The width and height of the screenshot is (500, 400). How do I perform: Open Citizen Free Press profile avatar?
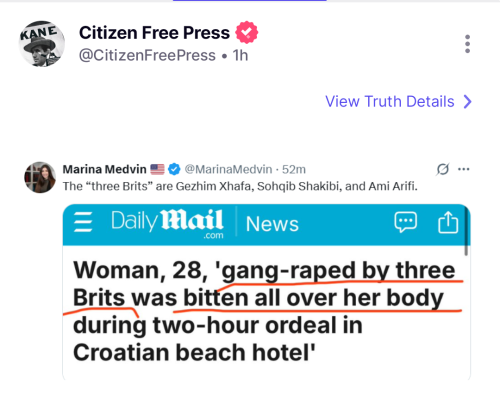click(42, 44)
